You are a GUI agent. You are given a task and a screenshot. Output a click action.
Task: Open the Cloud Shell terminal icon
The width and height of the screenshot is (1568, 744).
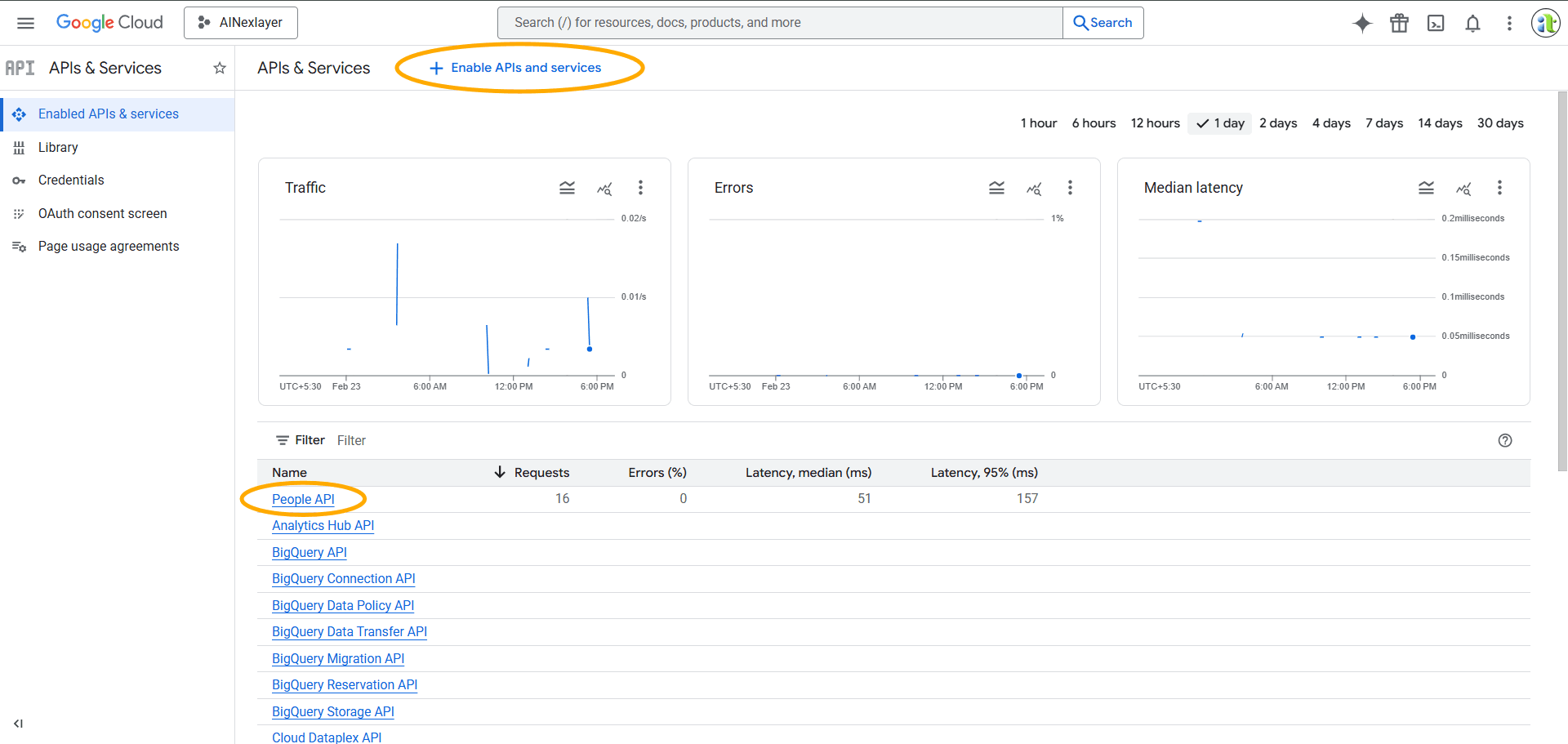point(1436,23)
